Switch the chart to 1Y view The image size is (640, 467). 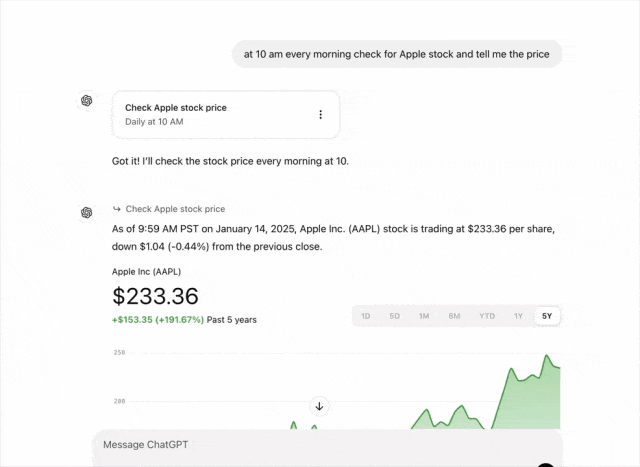pyautogui.click(x=518, y=316)
